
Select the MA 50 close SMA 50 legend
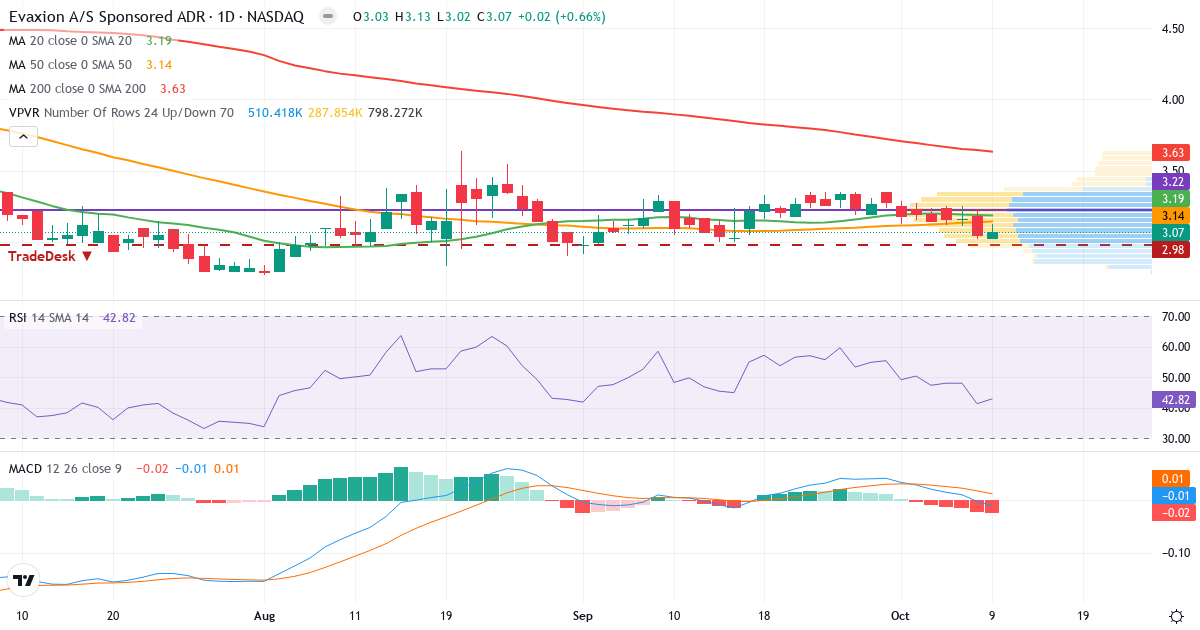[x=71, y=65]
